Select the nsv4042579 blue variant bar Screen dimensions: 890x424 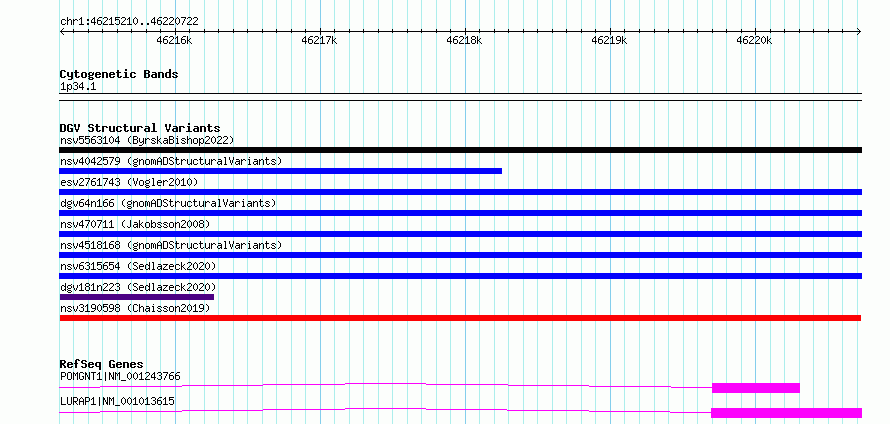pos(280,171)
